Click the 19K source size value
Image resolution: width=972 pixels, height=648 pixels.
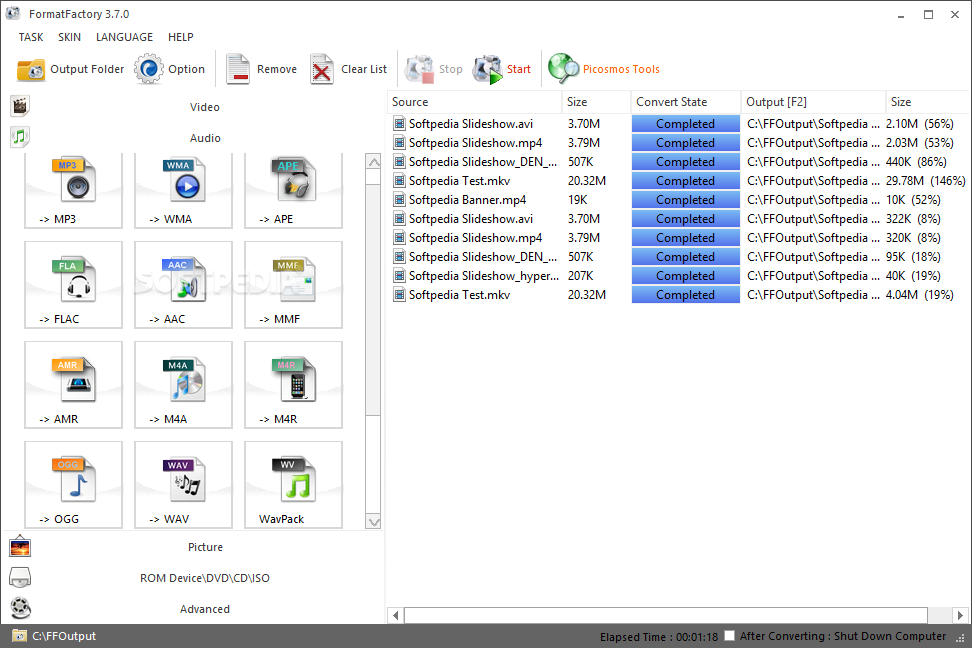(578, 200)
